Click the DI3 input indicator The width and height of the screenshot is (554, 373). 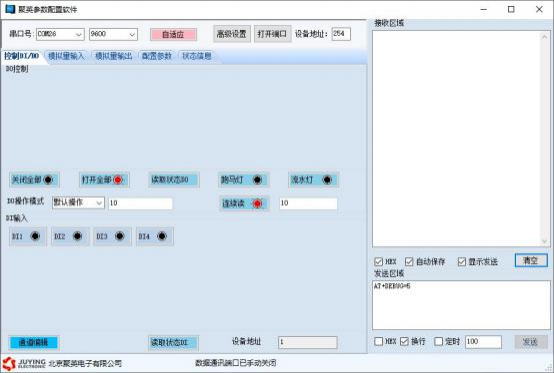coord(112,236)
